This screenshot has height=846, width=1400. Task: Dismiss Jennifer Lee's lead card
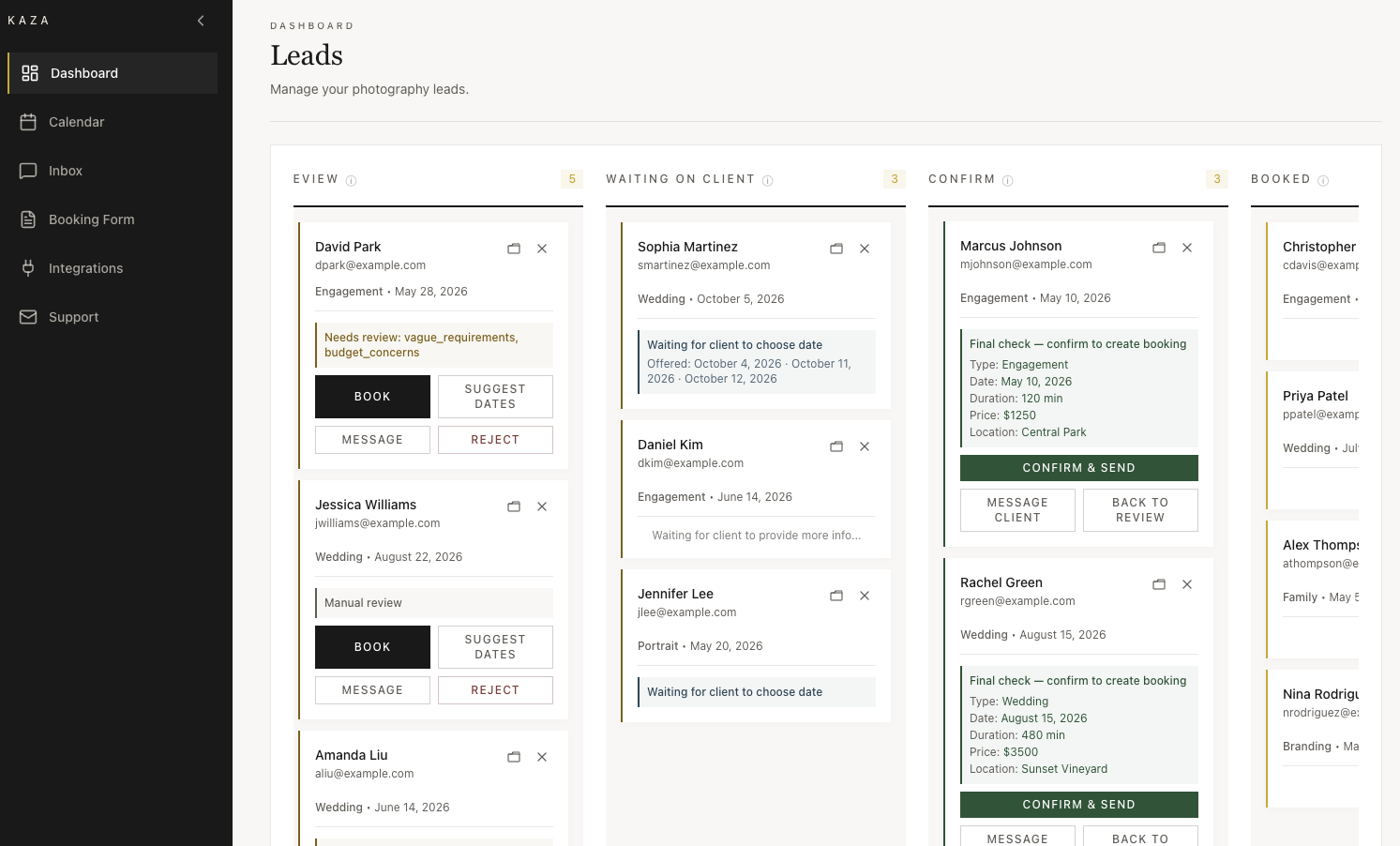click(x=865, y=596)
